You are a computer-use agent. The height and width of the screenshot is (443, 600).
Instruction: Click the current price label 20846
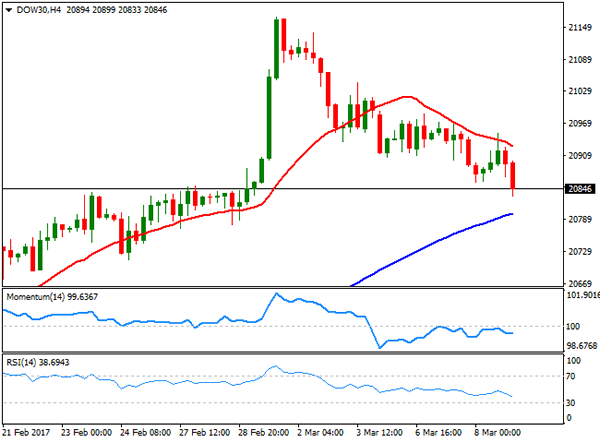580,189
